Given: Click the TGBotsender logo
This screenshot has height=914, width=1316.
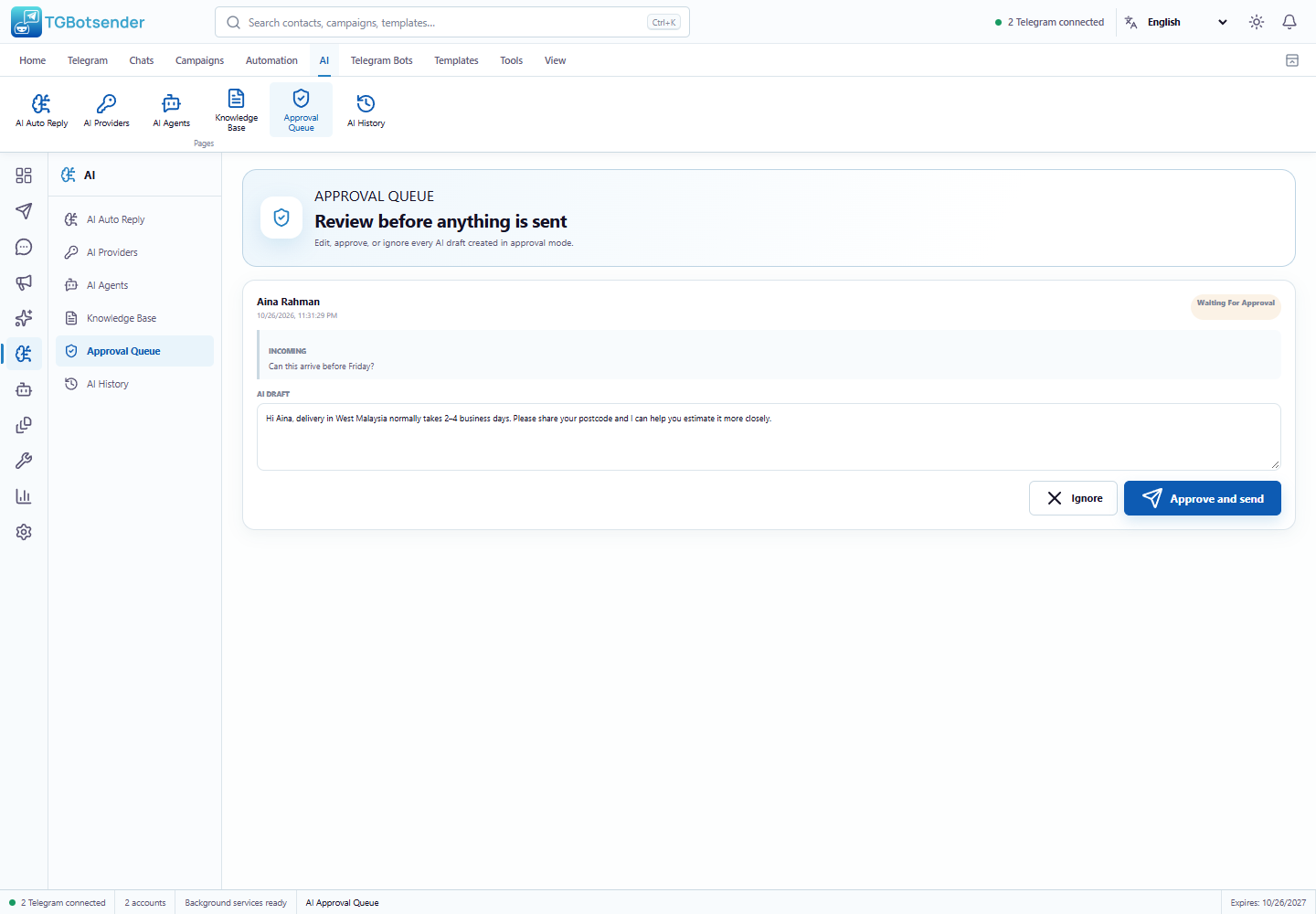Looking at the screenshot, I should pyautogui.click(x=78, y=22).
